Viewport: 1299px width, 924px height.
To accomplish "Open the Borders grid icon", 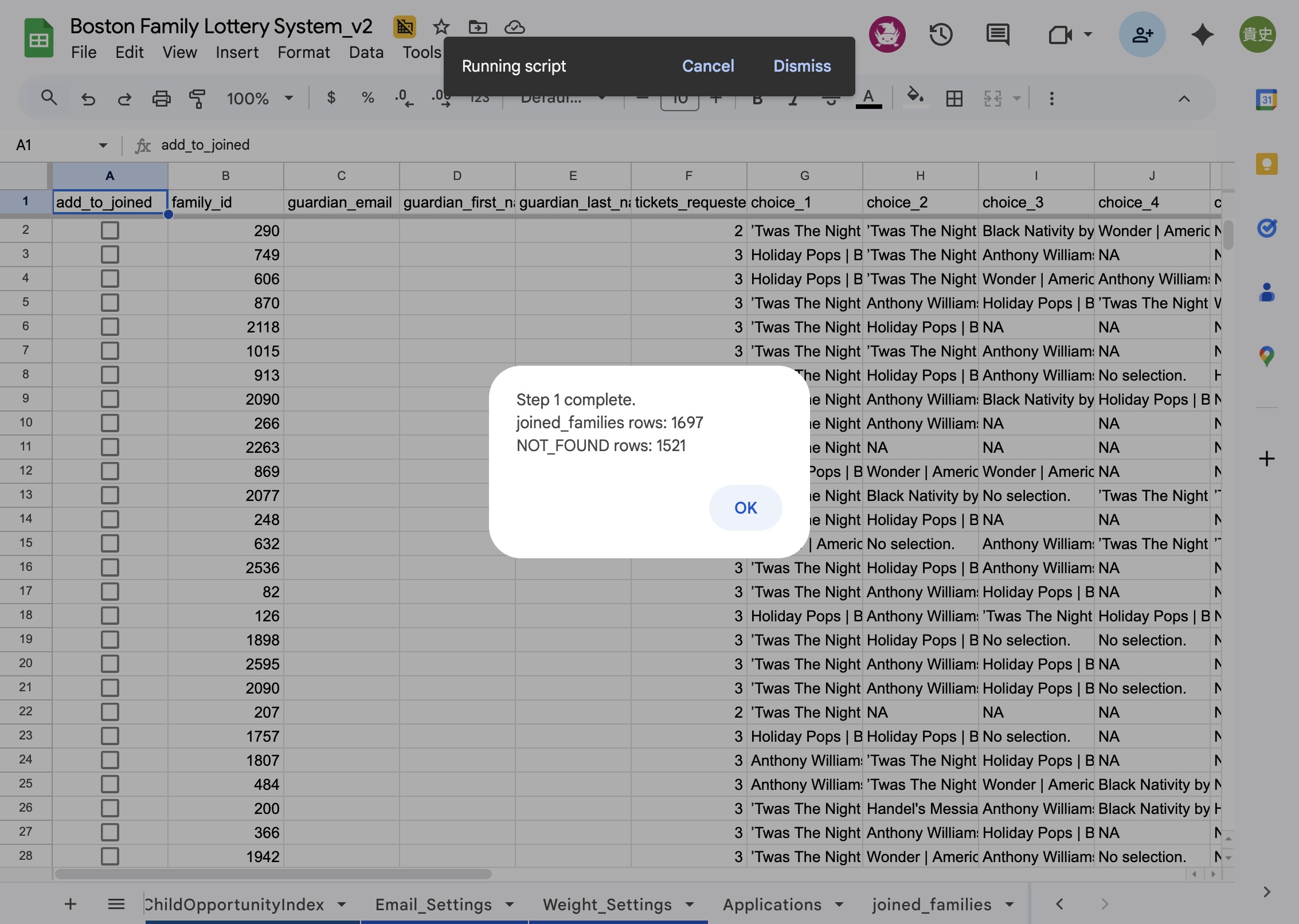I will click(x=954, y=99).
